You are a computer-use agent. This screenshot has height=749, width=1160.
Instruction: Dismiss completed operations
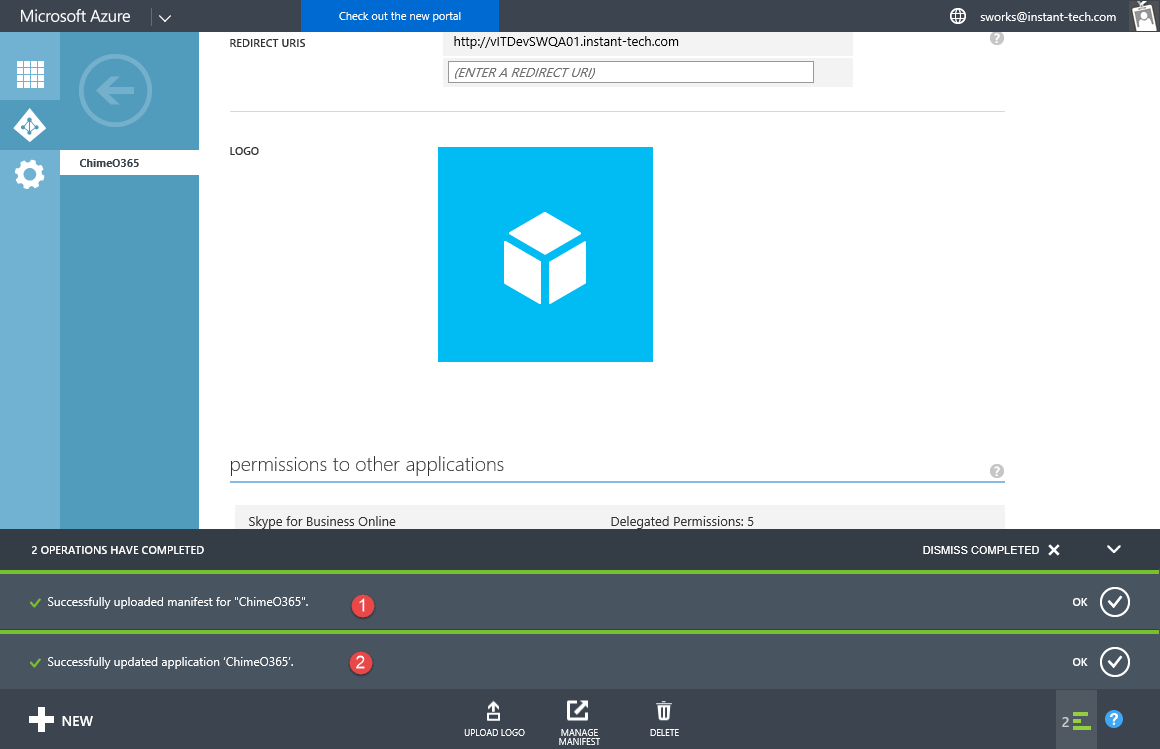pyautogui.click(x=991, y=550)
